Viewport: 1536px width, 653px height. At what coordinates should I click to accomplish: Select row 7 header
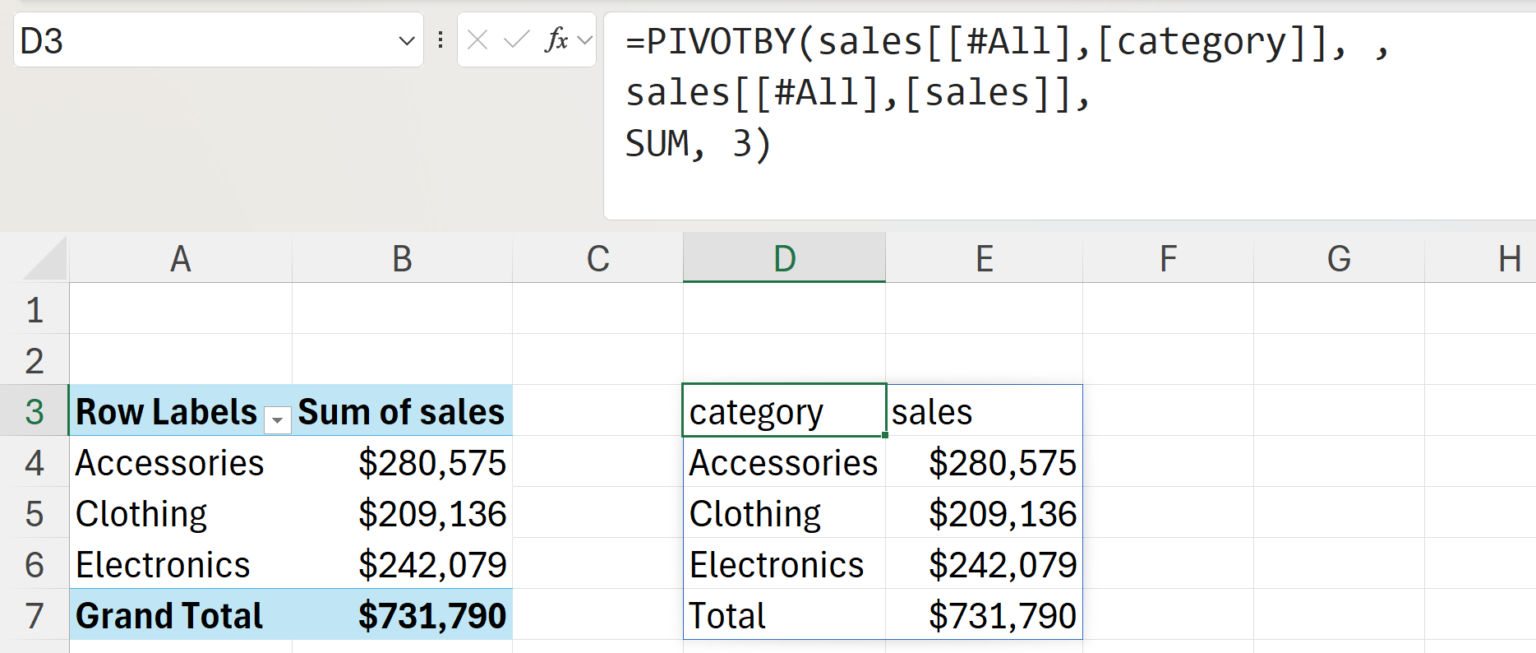coord(35,615)
